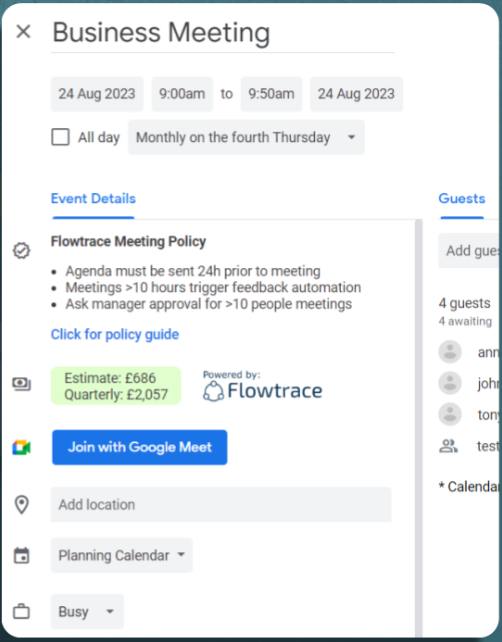Open the Busy availability dropdown
Screen dimensions: 502x642
point(87,611)
